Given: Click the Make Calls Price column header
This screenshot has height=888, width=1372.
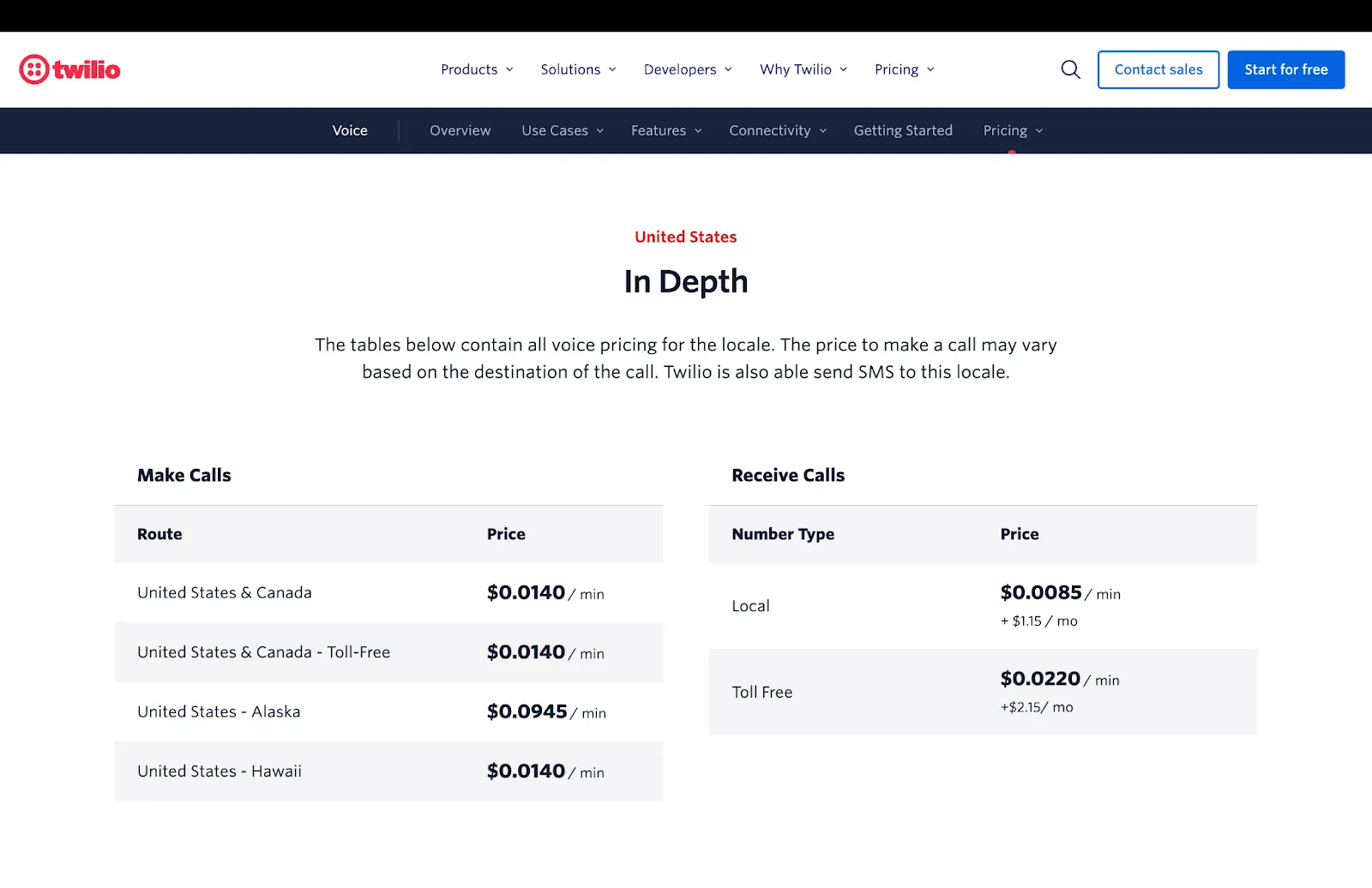Looking at the screenshot, I should (506, 534).
